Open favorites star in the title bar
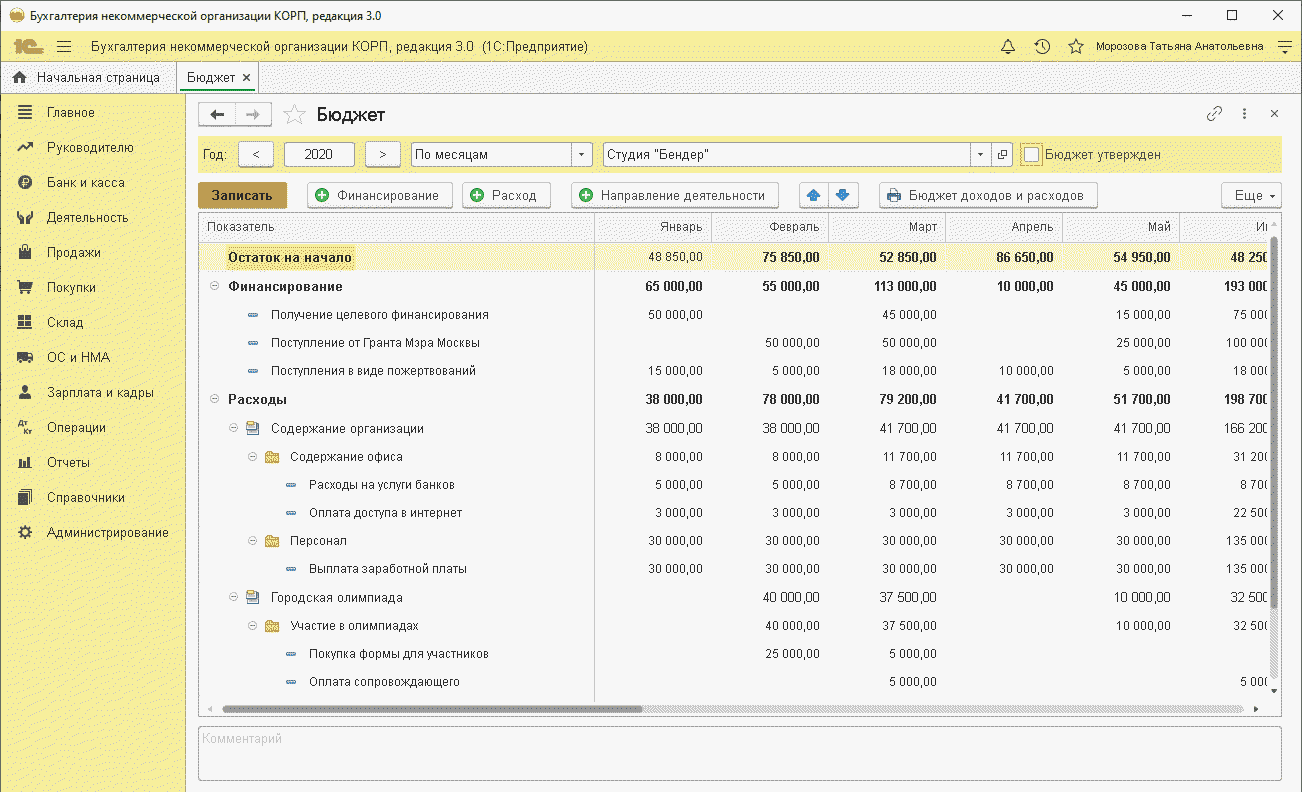This screenshot has width=1302, height=792. coord(1076,46)
